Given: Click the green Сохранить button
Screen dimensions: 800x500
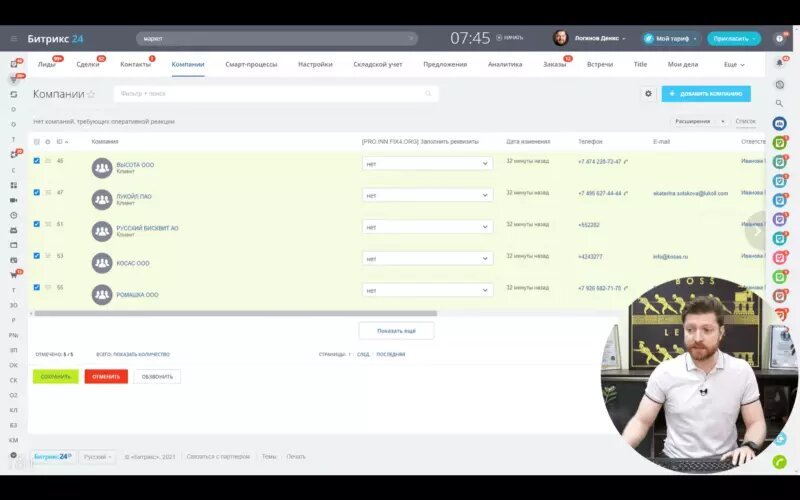Looking at the screenshot, I should [x=56, y=377].
